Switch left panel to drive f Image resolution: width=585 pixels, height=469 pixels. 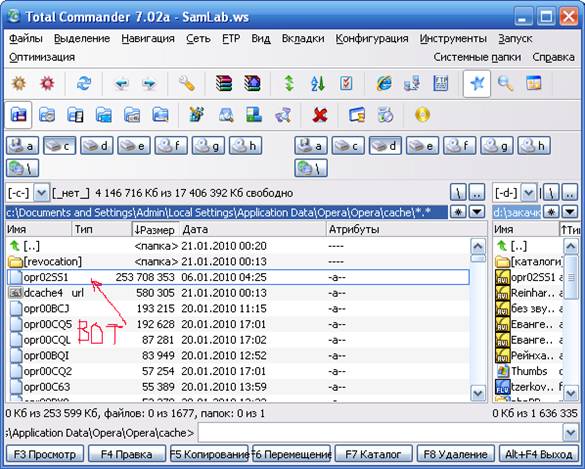click(171, 146)
